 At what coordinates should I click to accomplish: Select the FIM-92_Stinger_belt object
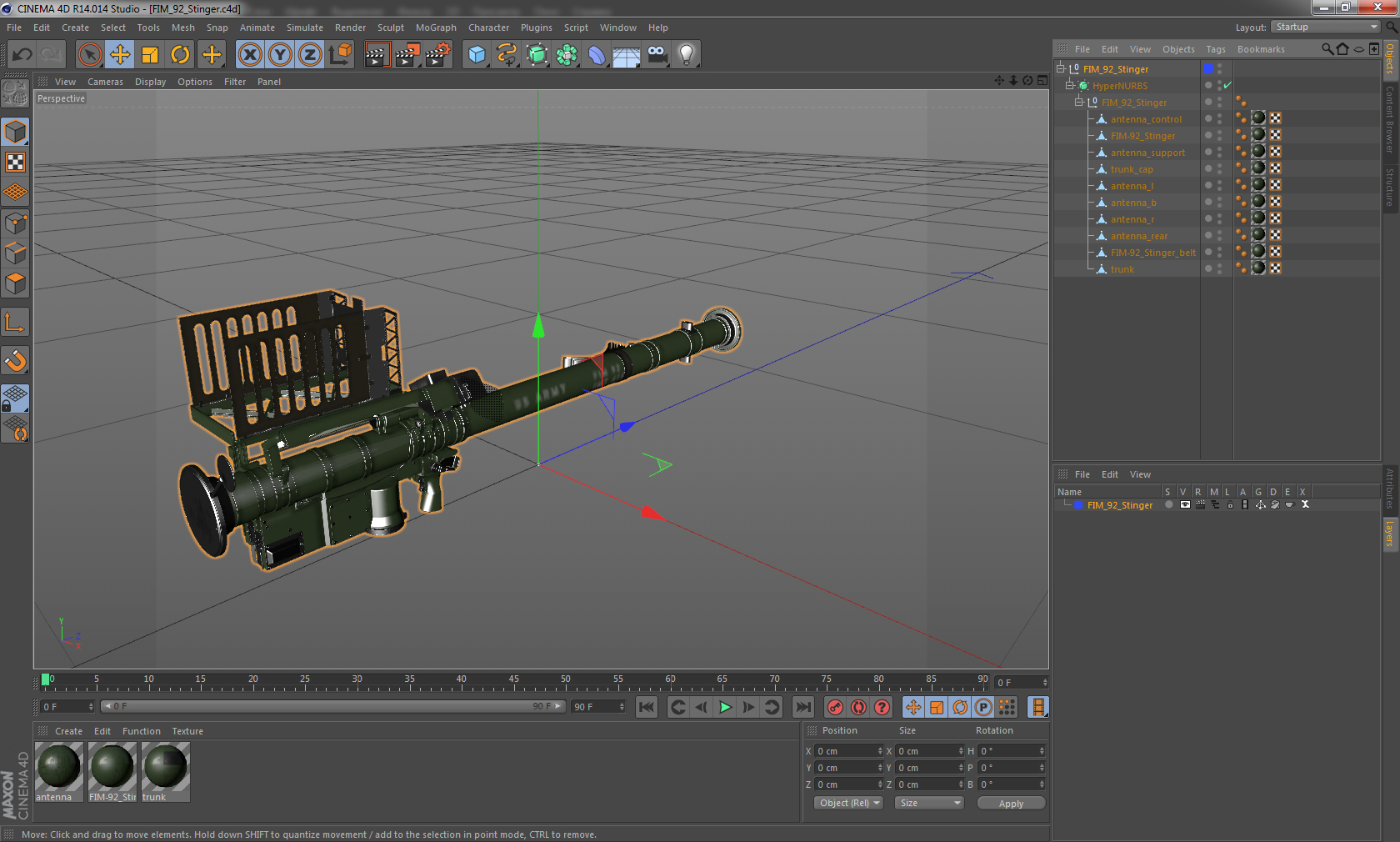pyautogui.click(x=1152, y=253)
